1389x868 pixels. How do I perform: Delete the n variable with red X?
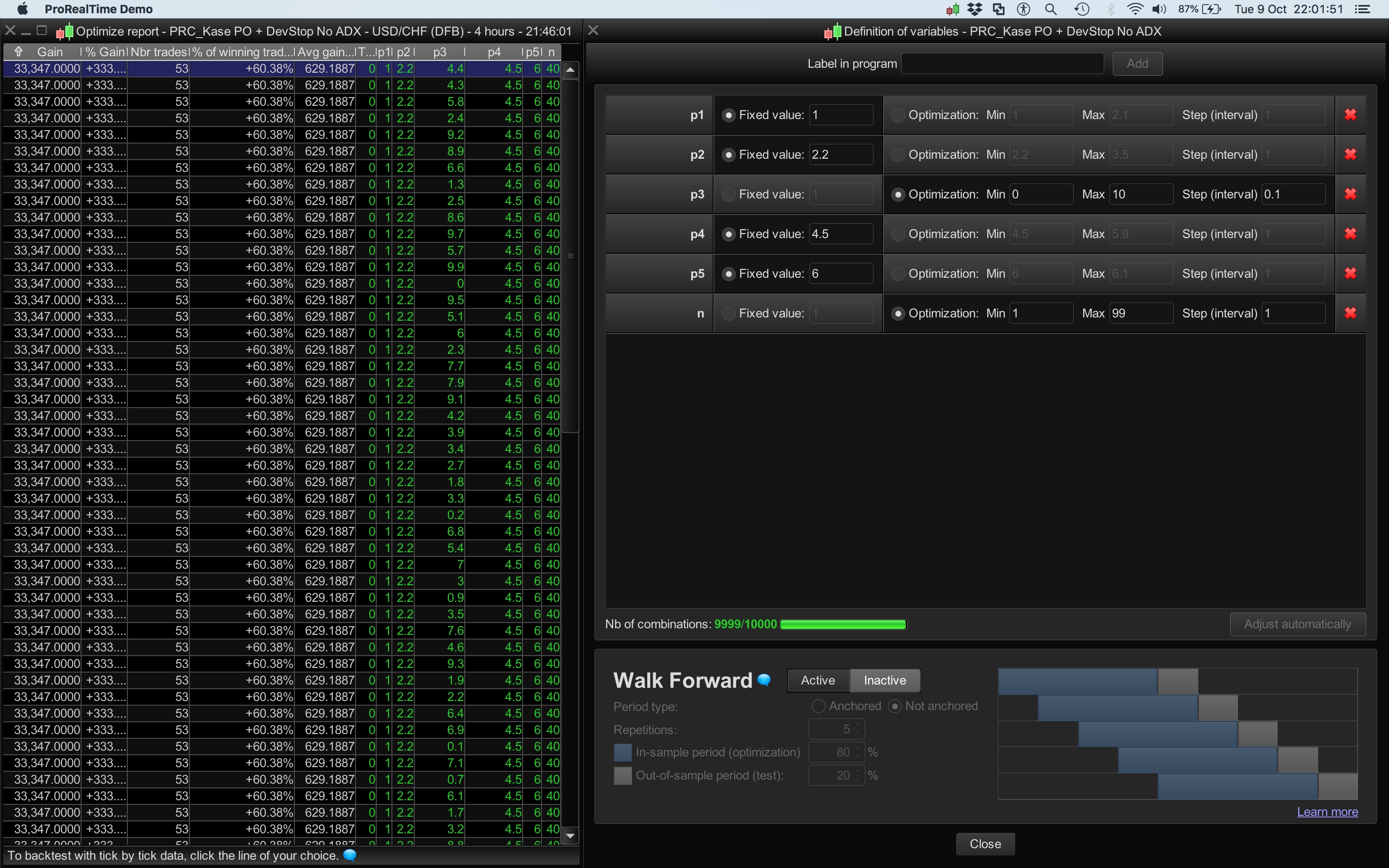tap(1350, 313)
